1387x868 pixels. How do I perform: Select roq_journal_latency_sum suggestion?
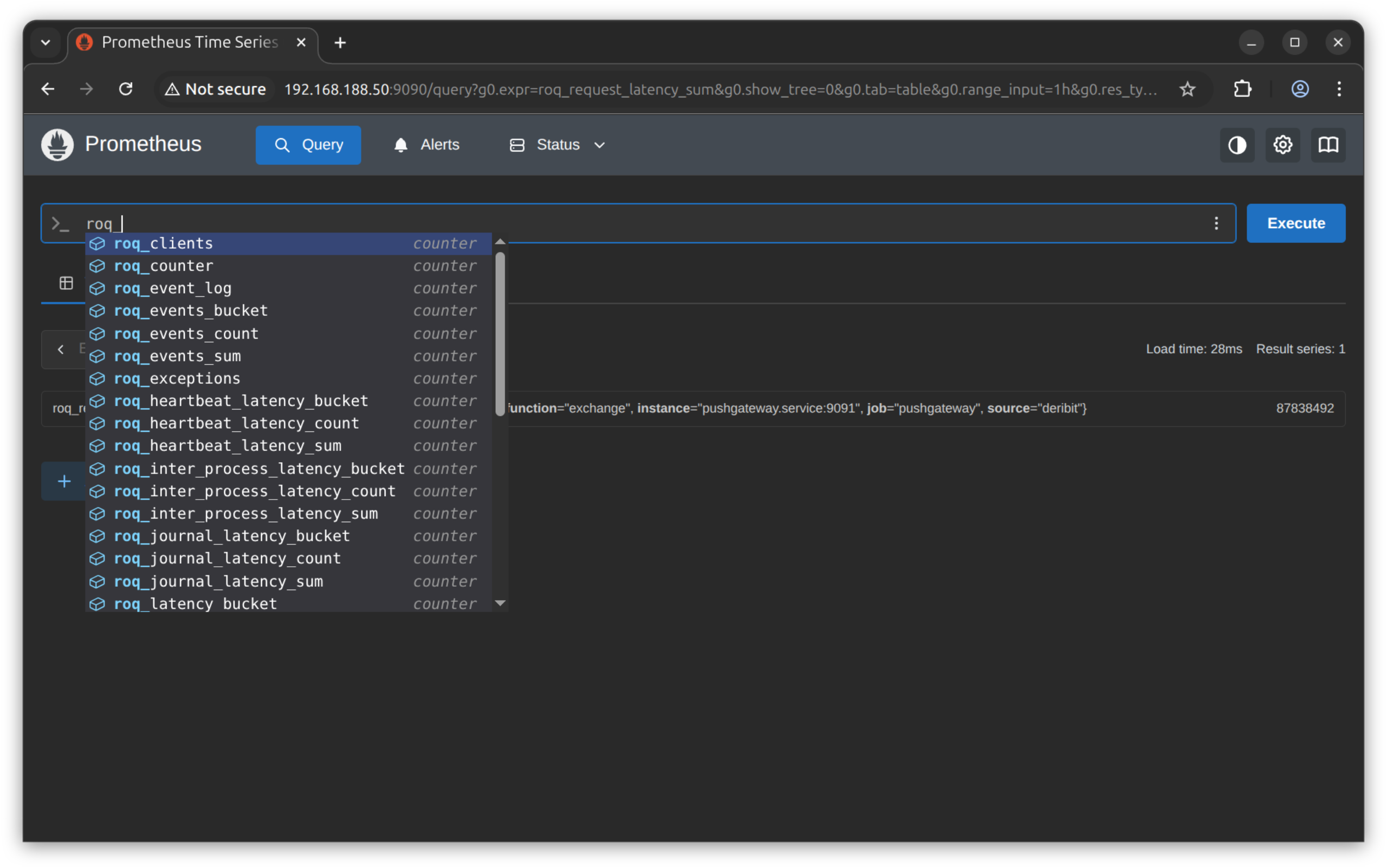(288, 581)
